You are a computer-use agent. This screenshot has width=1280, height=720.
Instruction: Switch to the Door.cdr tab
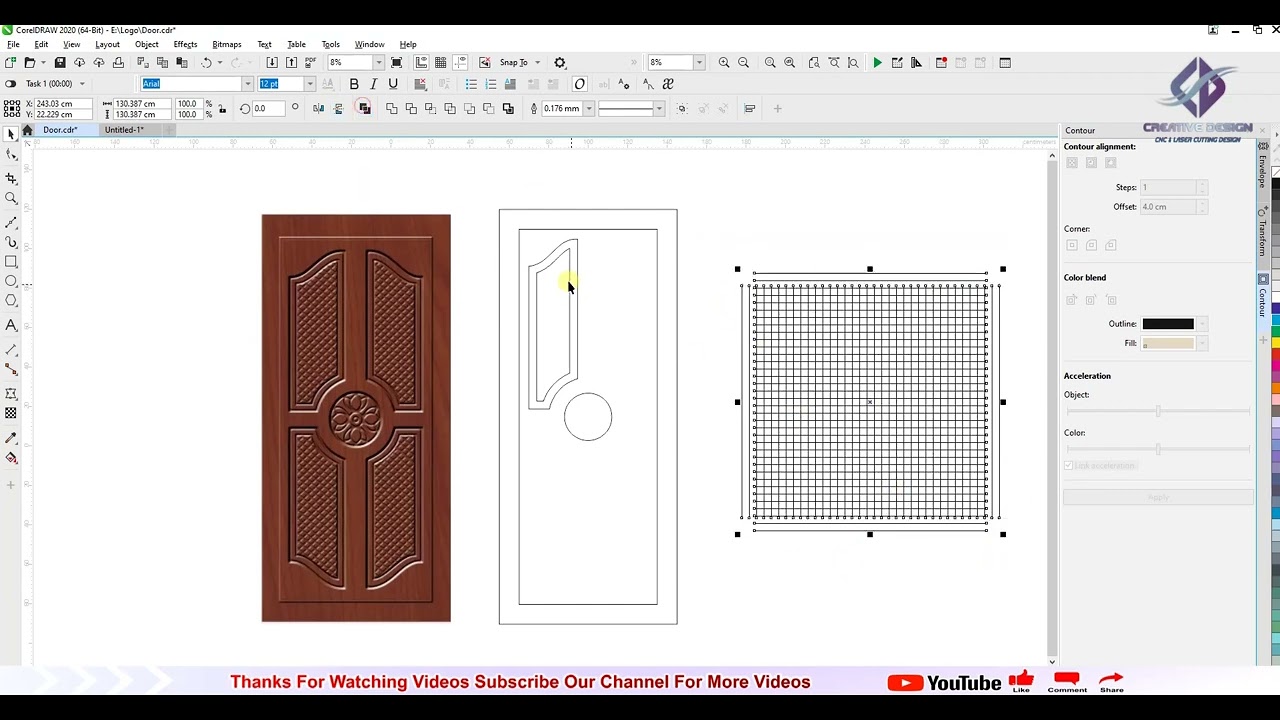click(x=60, y=130)
